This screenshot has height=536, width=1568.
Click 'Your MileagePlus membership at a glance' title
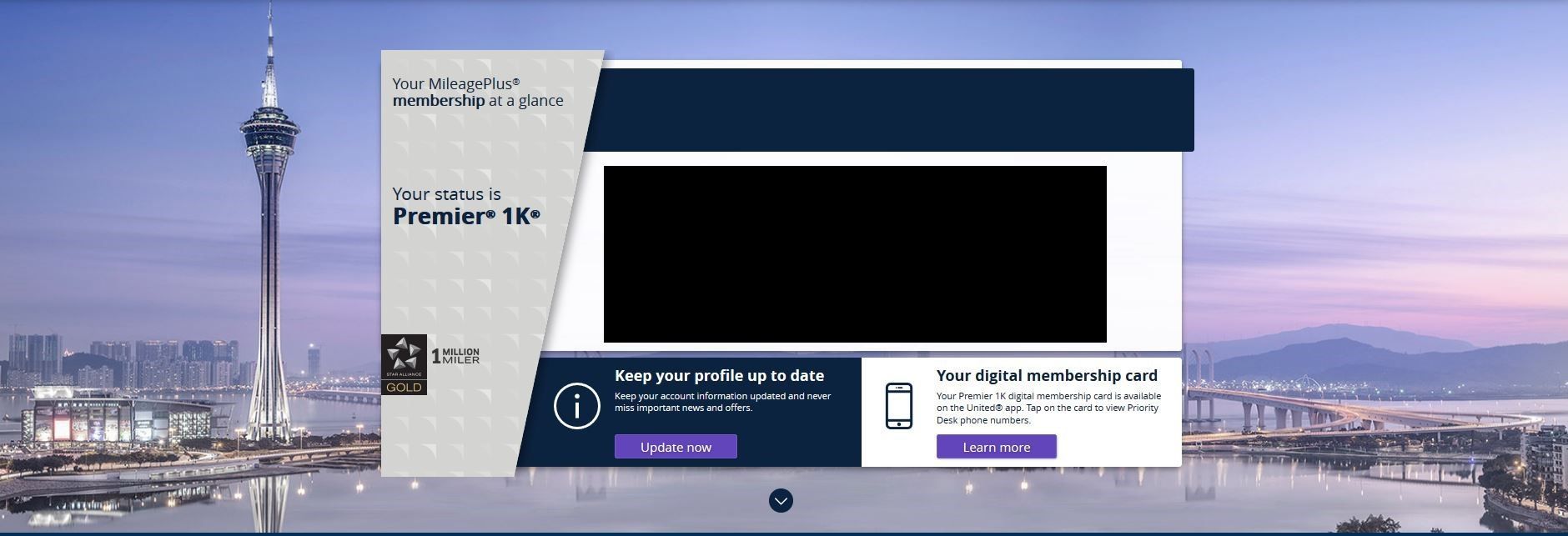click(478, 93)
